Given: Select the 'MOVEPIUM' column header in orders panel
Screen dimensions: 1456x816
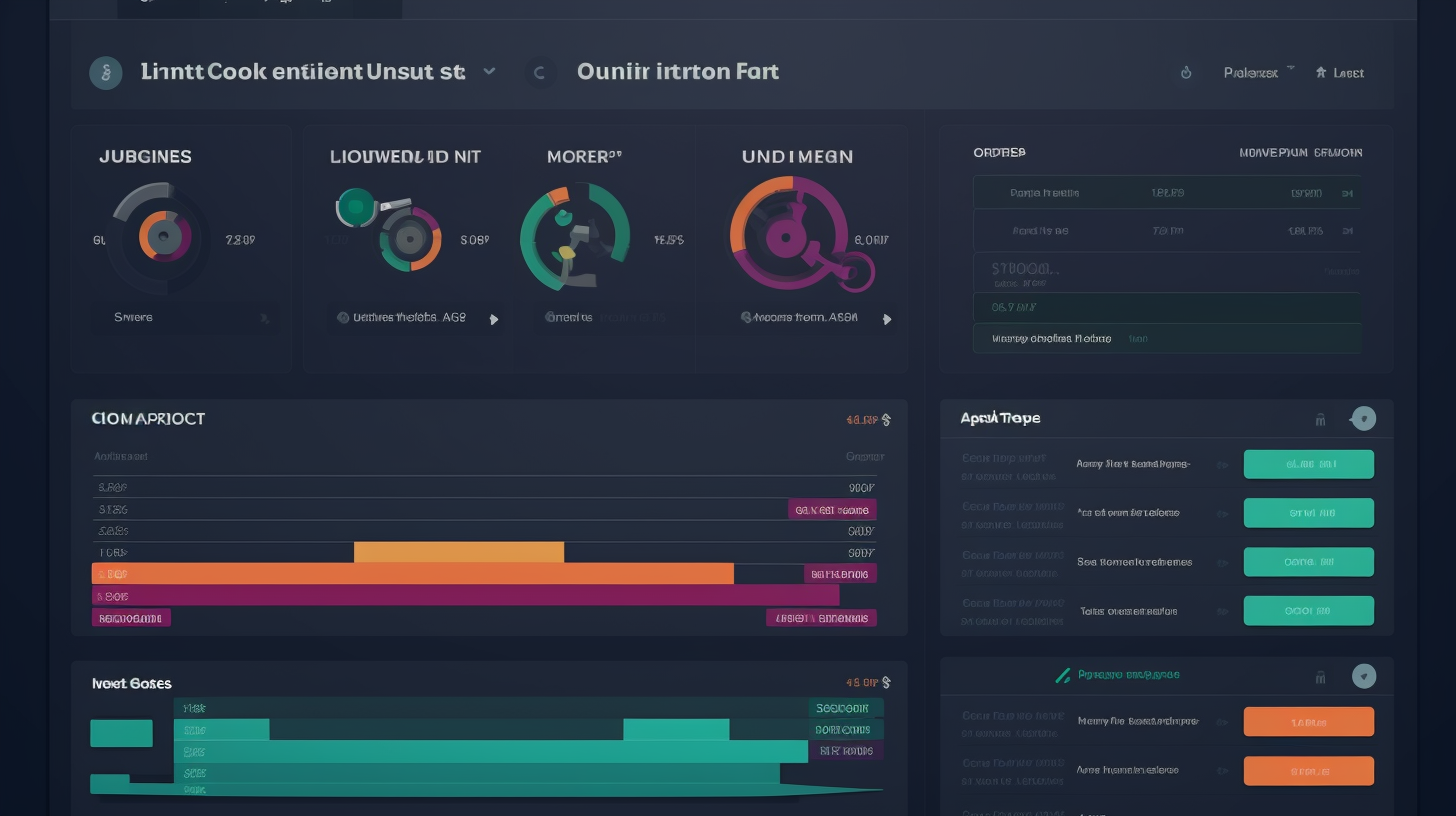Looking at the screenshot, I should 1272,153.
